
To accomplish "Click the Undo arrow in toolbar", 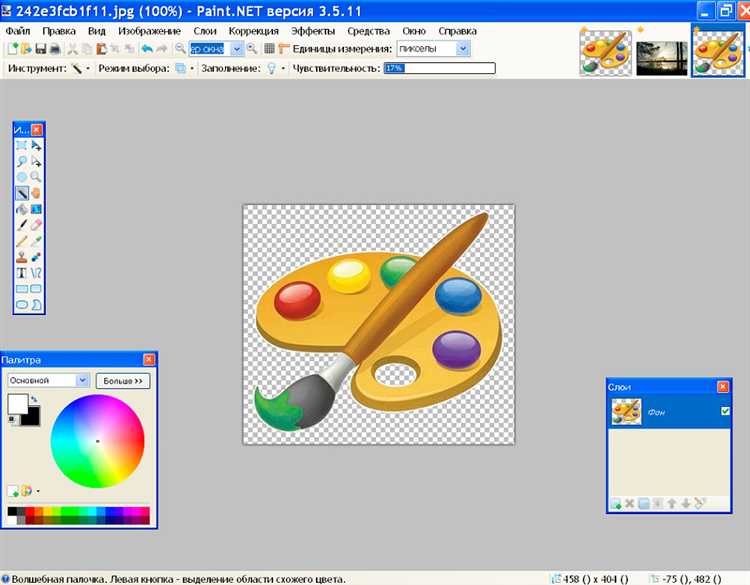I will coord(147,49).
